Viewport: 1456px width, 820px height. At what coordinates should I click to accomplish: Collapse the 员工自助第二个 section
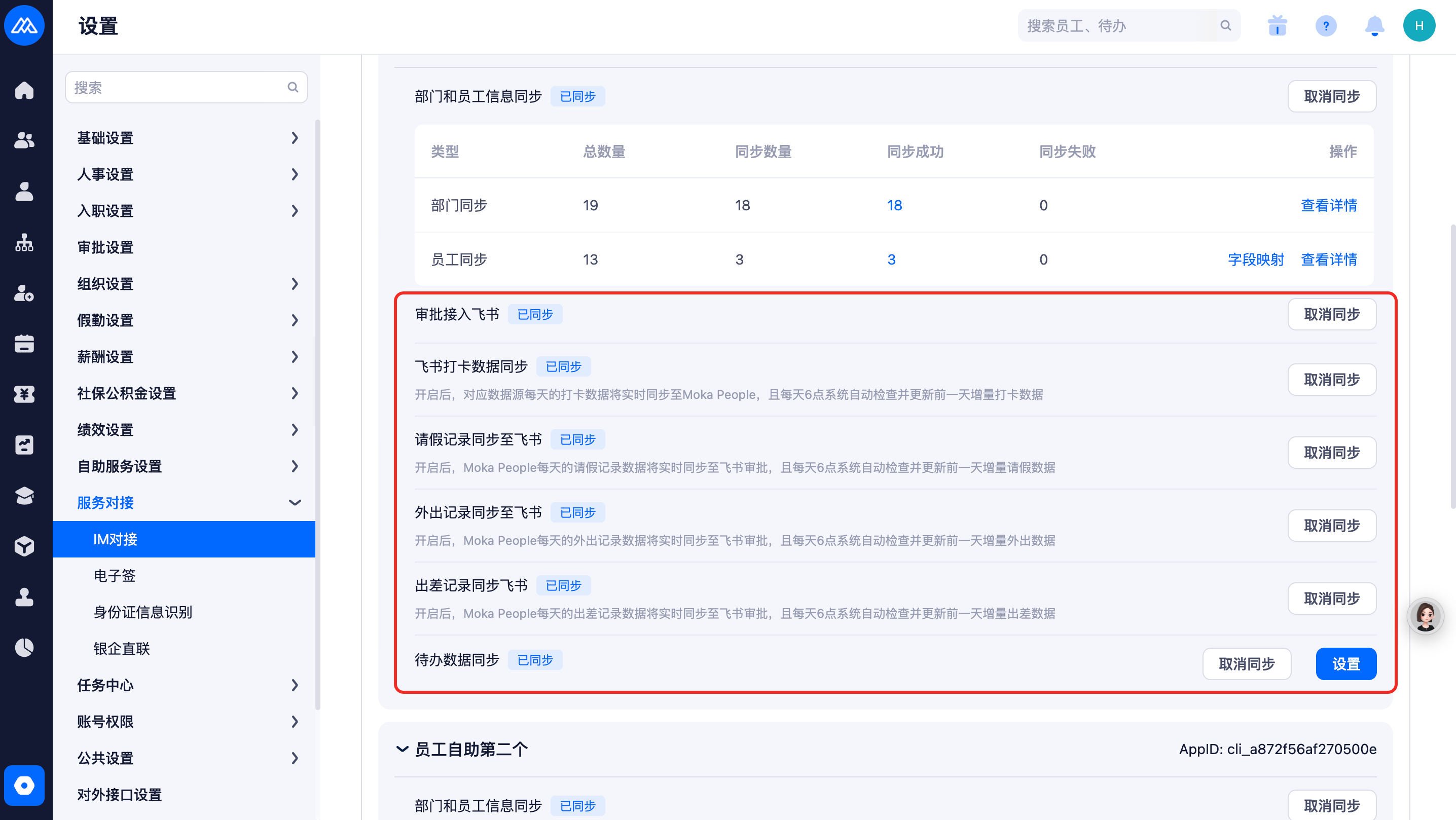pyautogui.click(x=402, y=749)
